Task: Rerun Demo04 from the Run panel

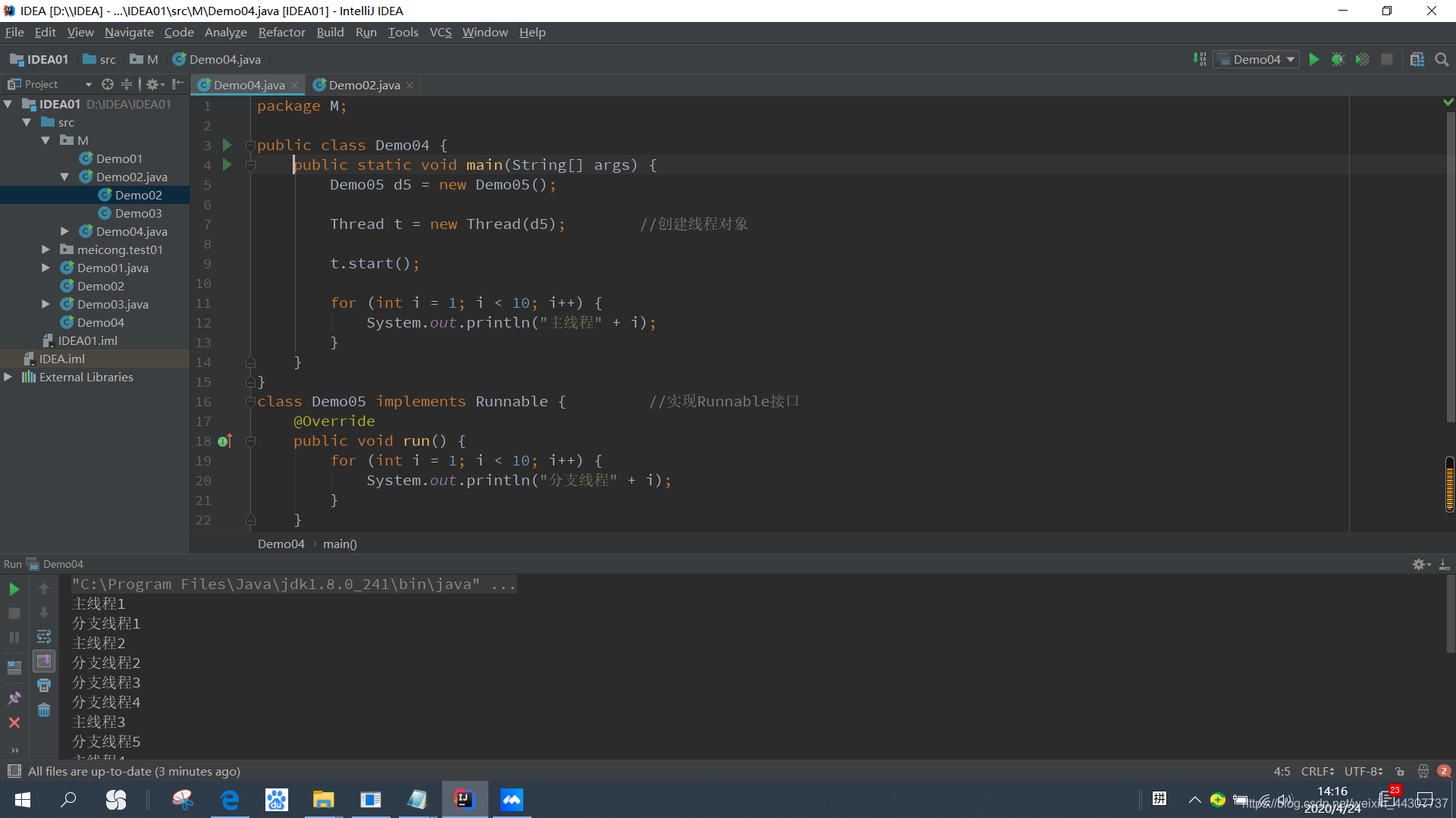Action: point(14,589)
